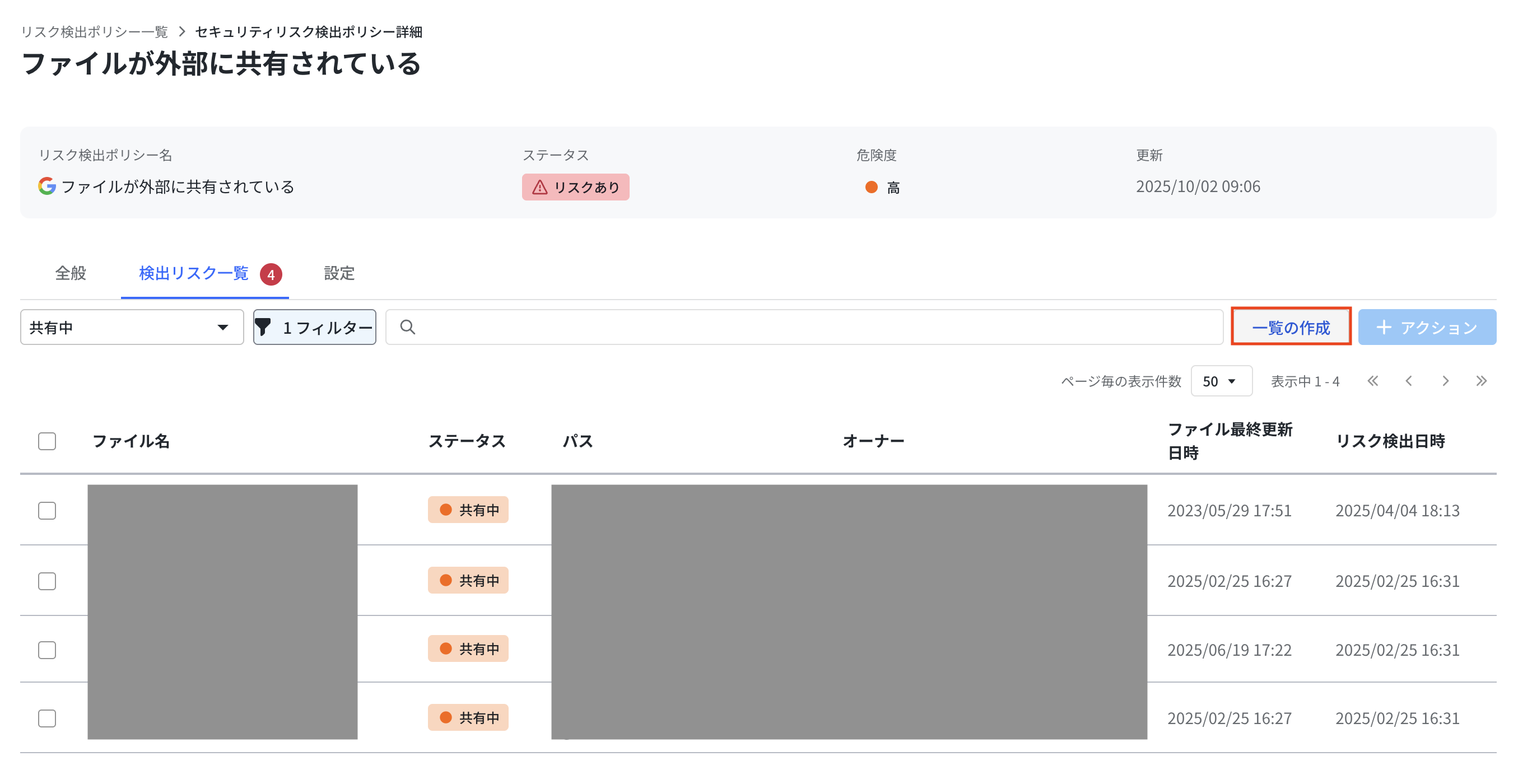Click the update time 2025/10/02 09:06
The image size is (1518, 784).
click(x=1198, y=186)
